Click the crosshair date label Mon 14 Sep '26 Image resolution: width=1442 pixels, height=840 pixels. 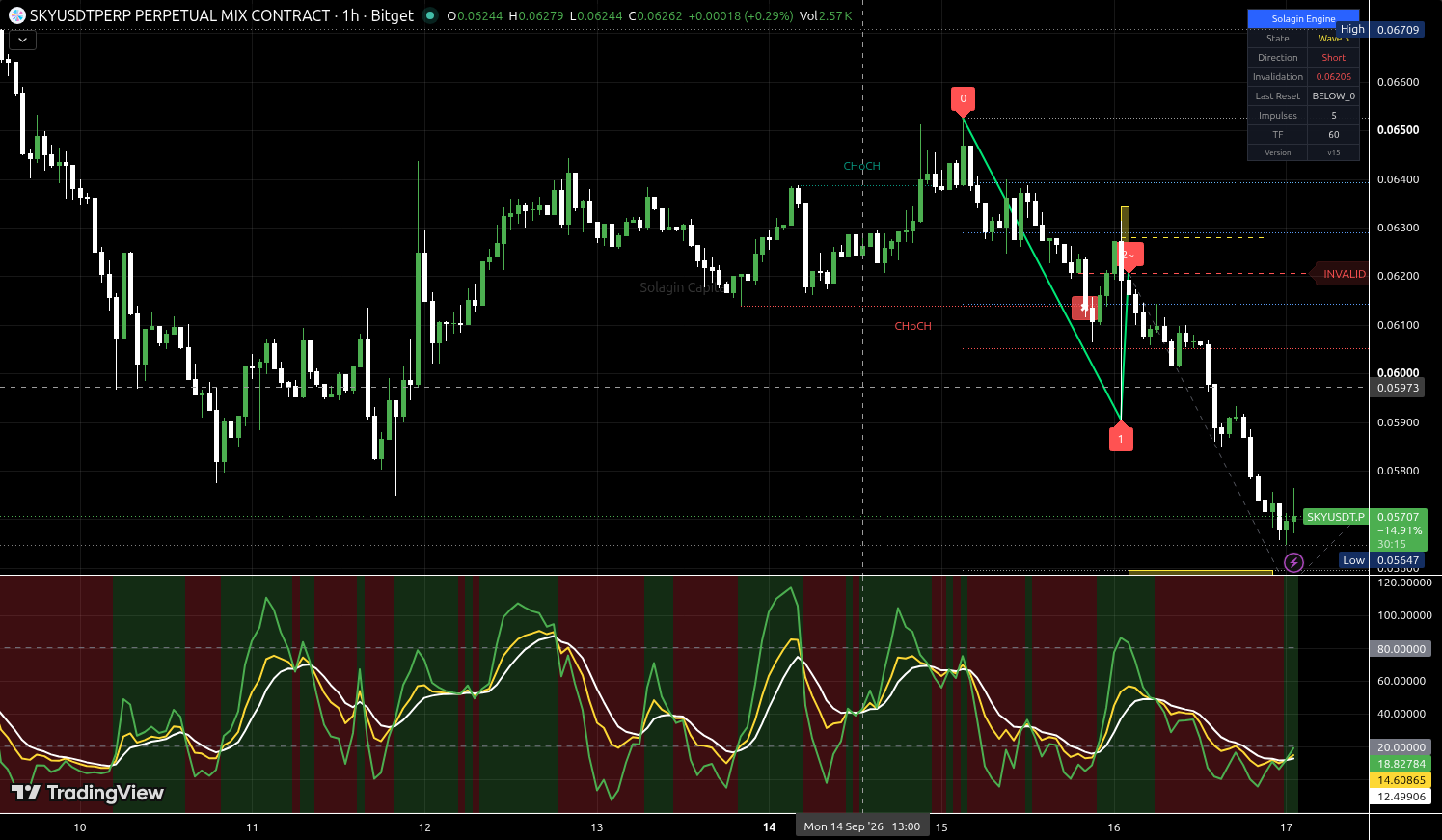862,826
